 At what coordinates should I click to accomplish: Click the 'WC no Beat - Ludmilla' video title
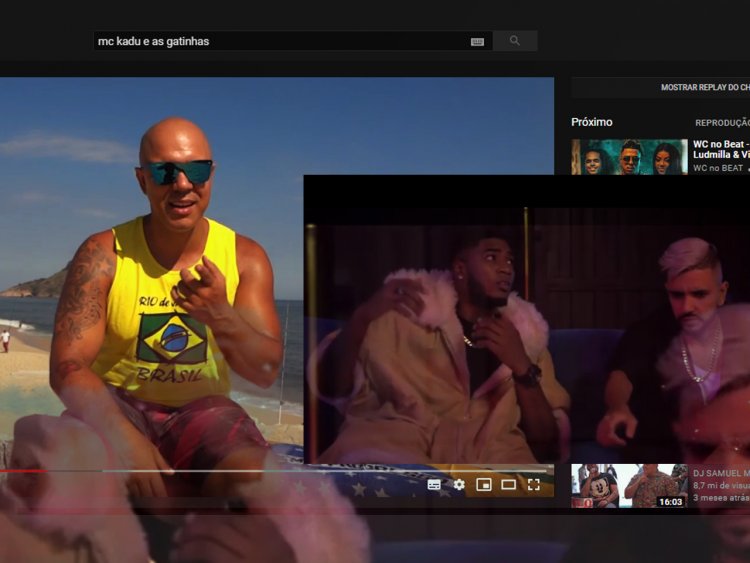[x=720, y=149]
